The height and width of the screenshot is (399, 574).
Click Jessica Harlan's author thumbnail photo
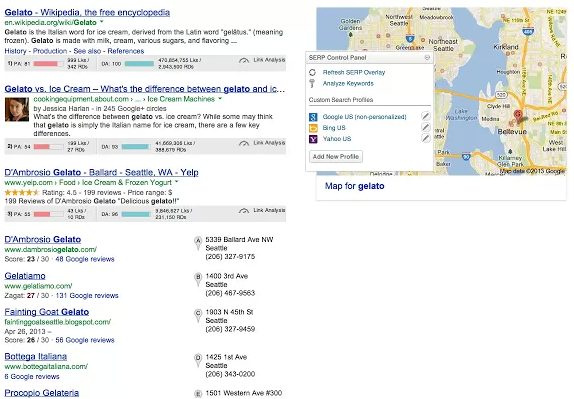17,109
